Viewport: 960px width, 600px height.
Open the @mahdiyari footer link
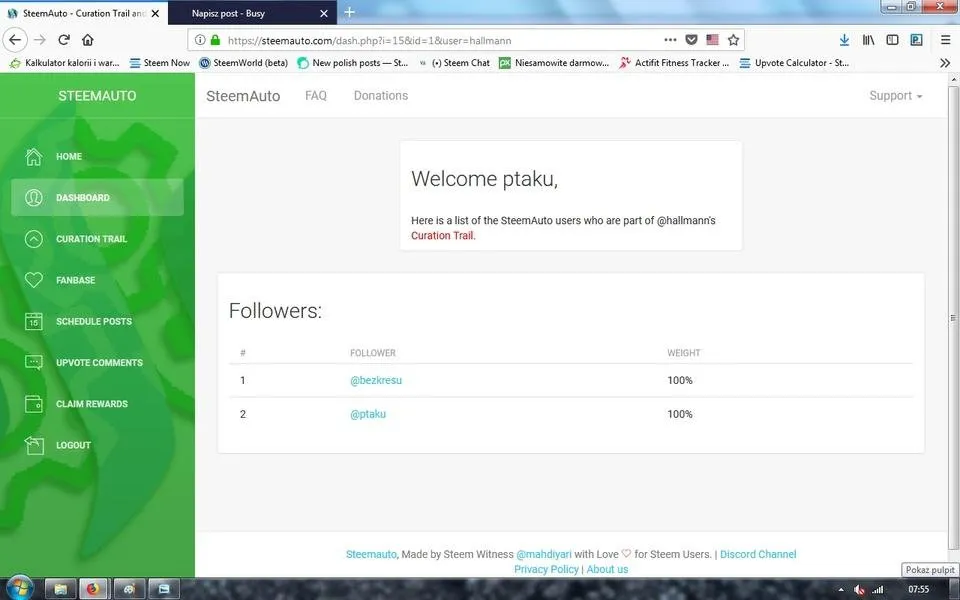coord(544,554)
